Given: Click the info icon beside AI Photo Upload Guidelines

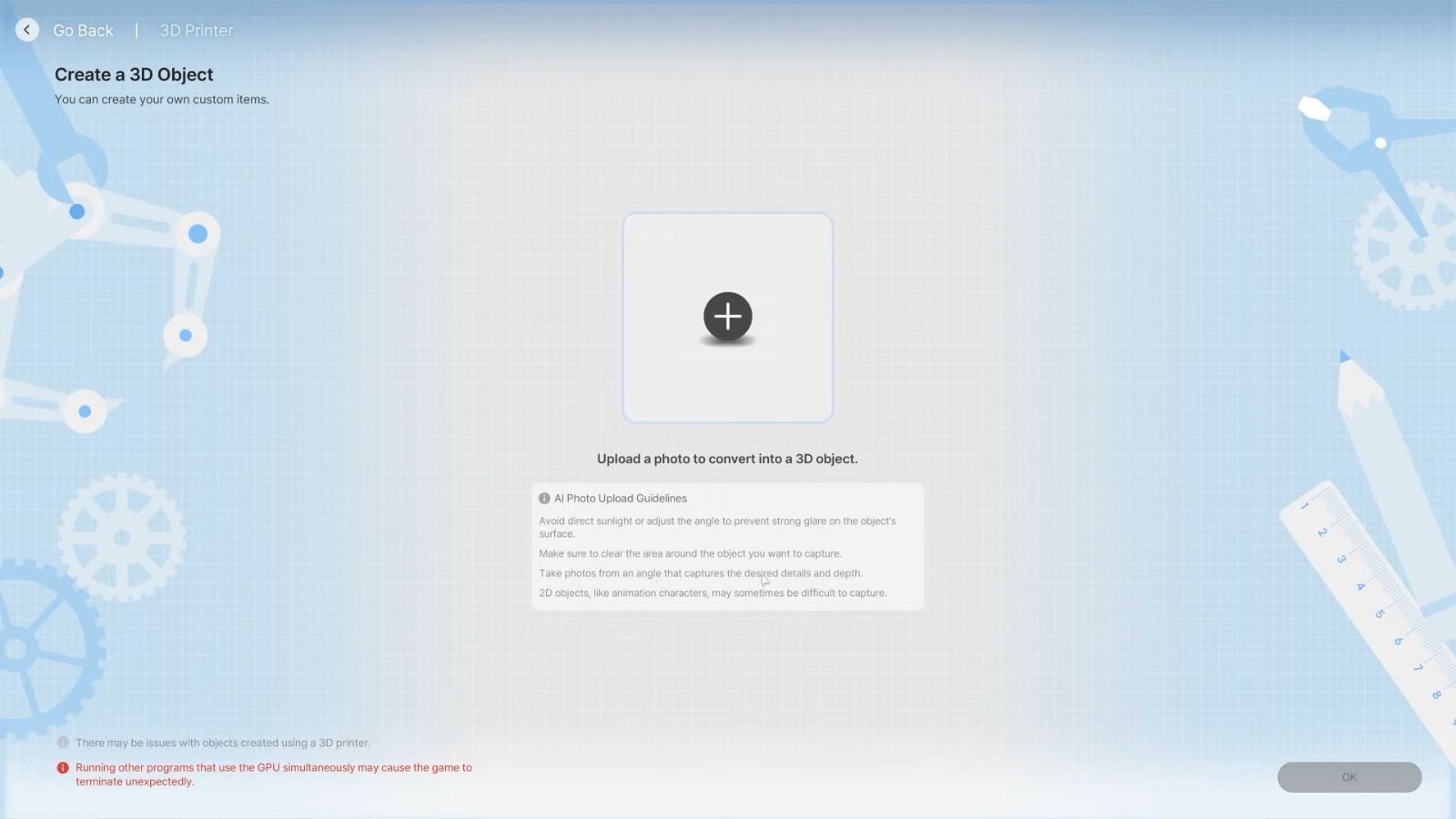Looking at the screenshot, I should point(544,499).
